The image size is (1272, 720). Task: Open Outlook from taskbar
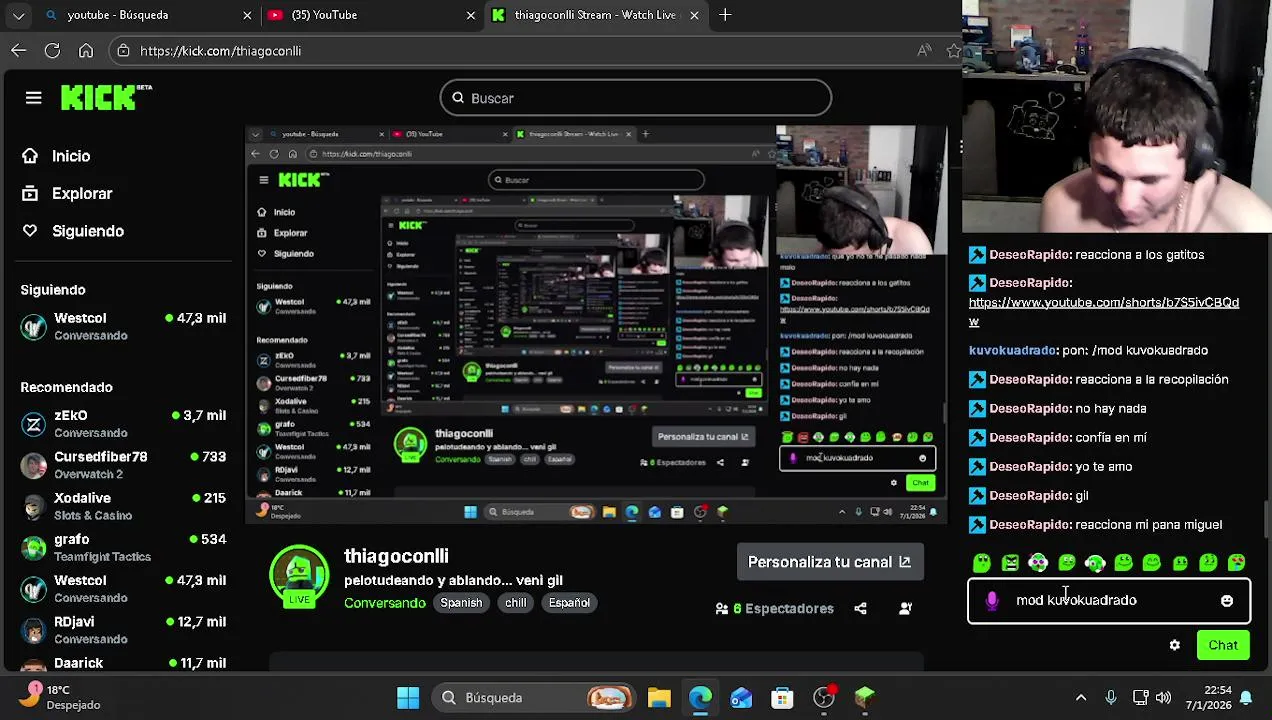[x=741, y=697]
